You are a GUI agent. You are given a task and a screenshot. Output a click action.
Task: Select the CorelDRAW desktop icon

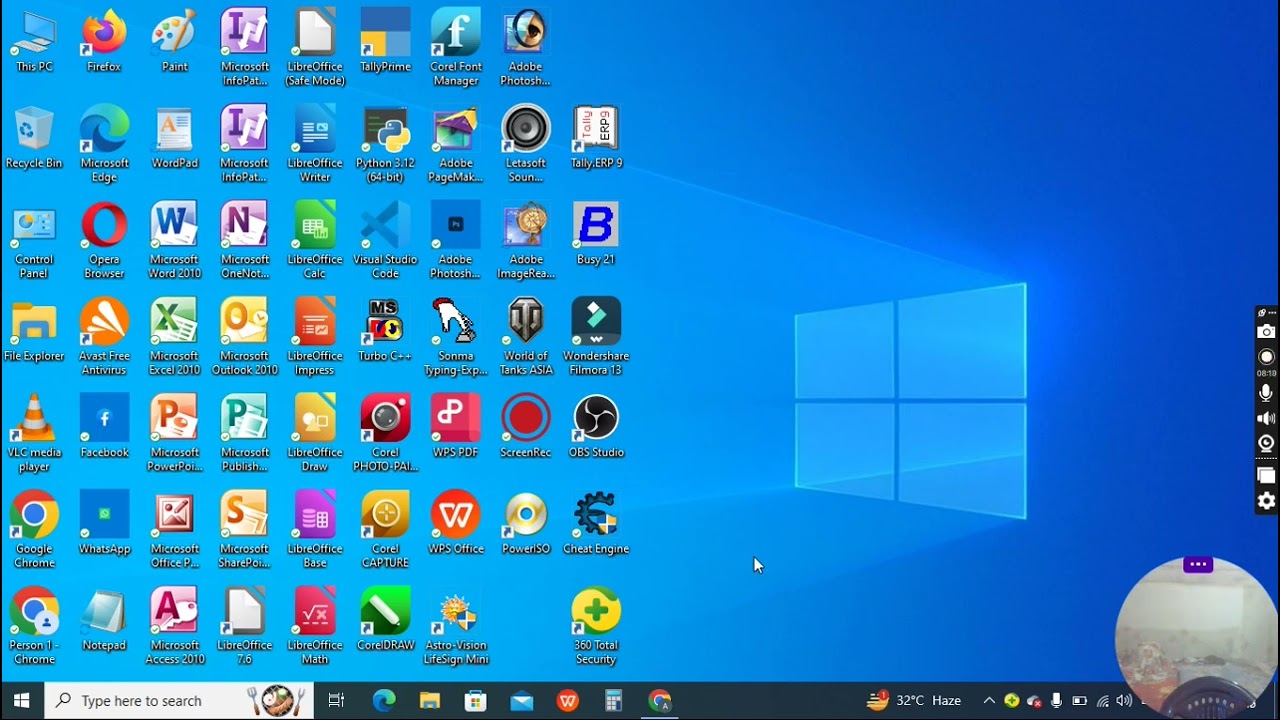[x=385, y=620]
